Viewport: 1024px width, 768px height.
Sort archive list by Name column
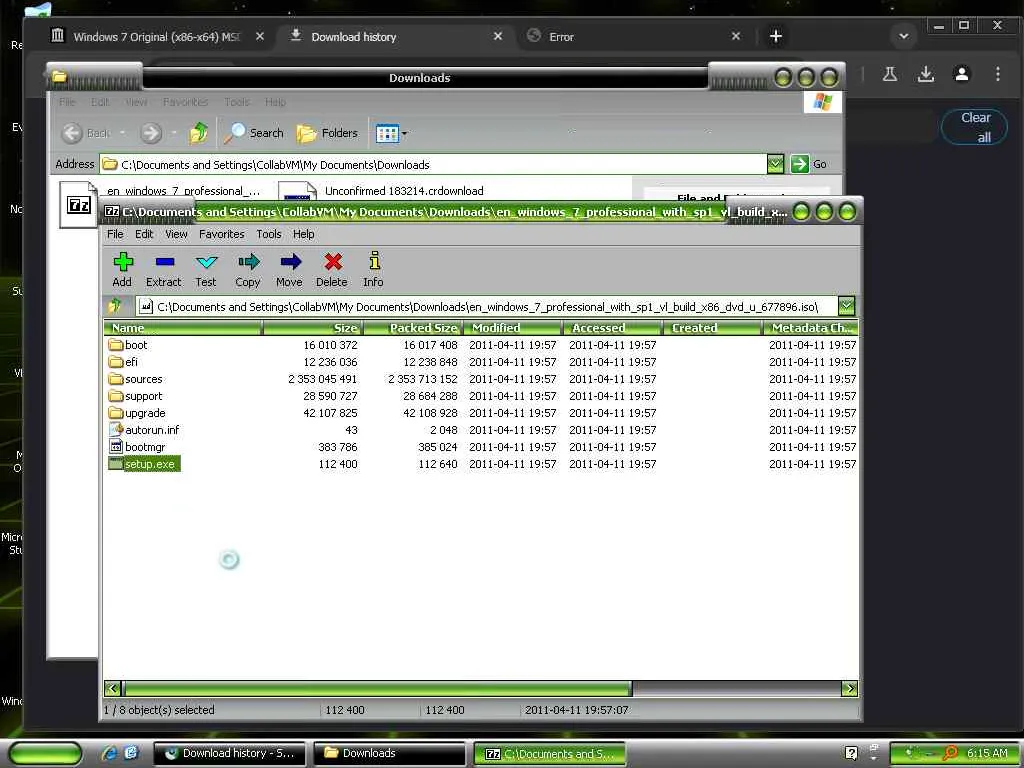(x=183, y=328)
